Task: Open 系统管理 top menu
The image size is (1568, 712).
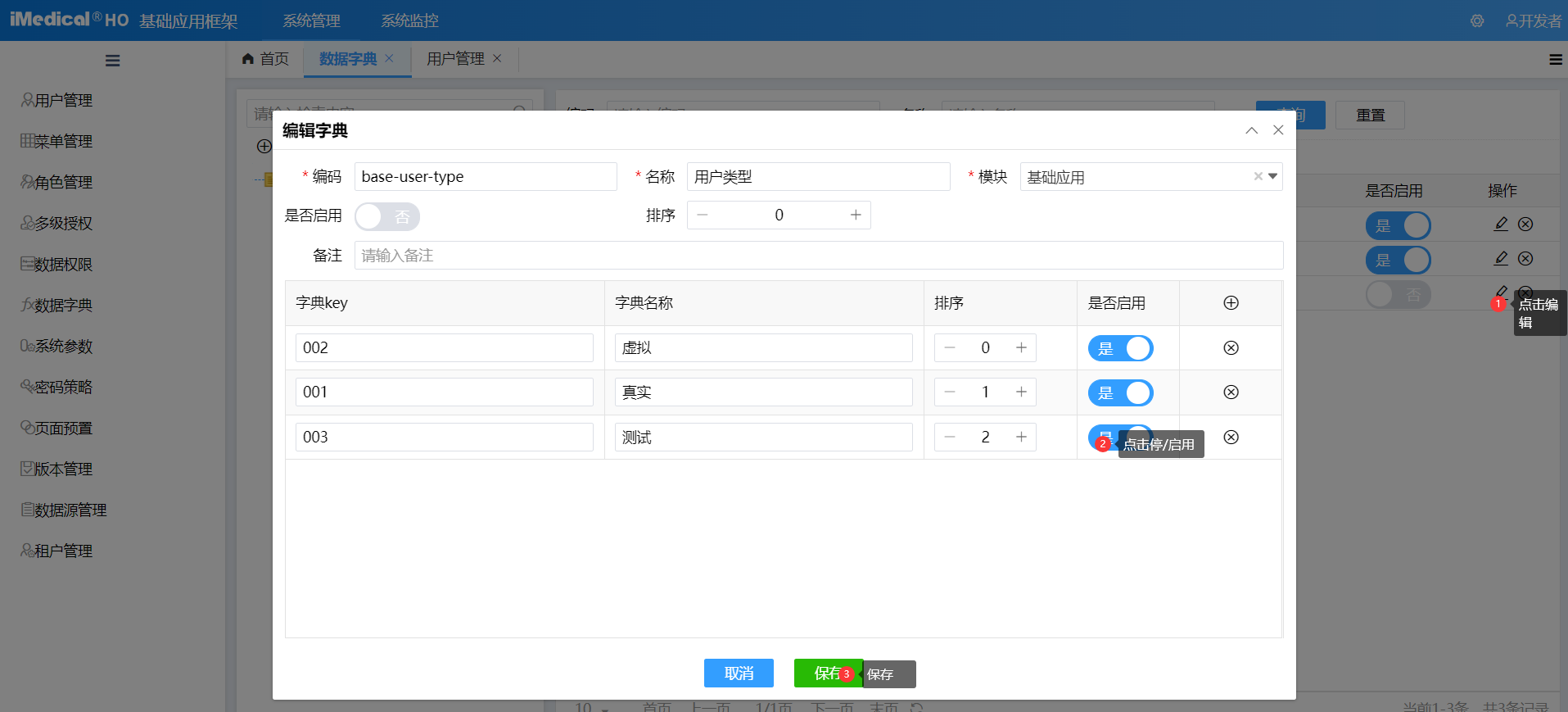Action: 312,20
